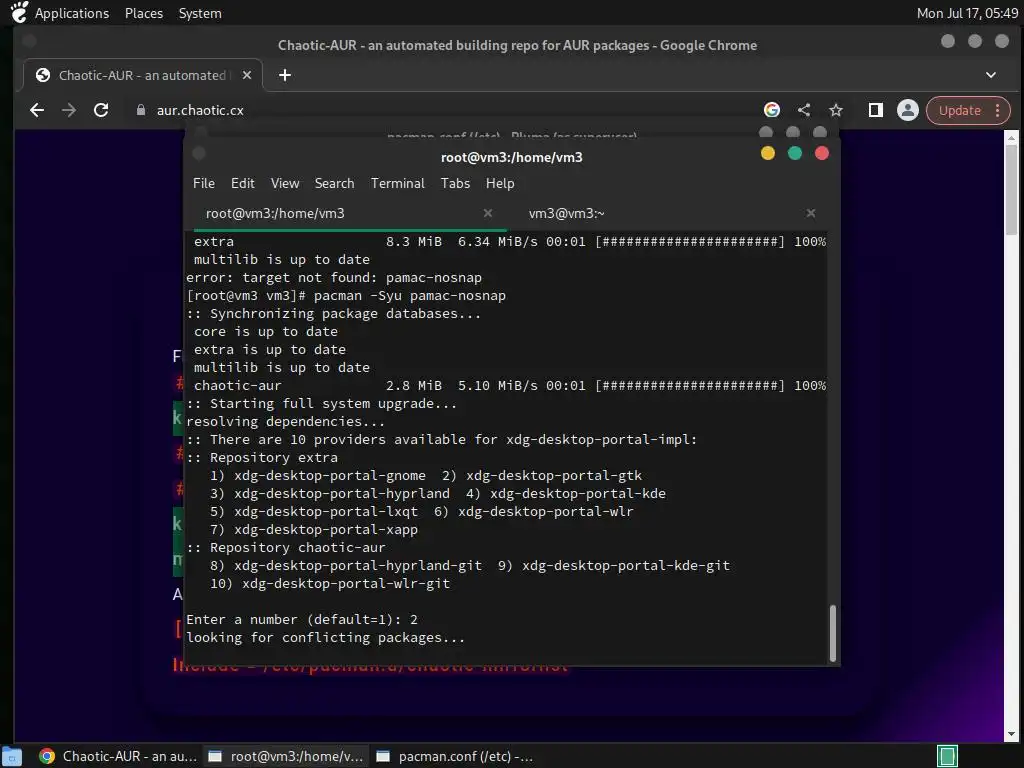Click 'xdg-desktop-portal-hyprland-git' option text

(358, 566)
